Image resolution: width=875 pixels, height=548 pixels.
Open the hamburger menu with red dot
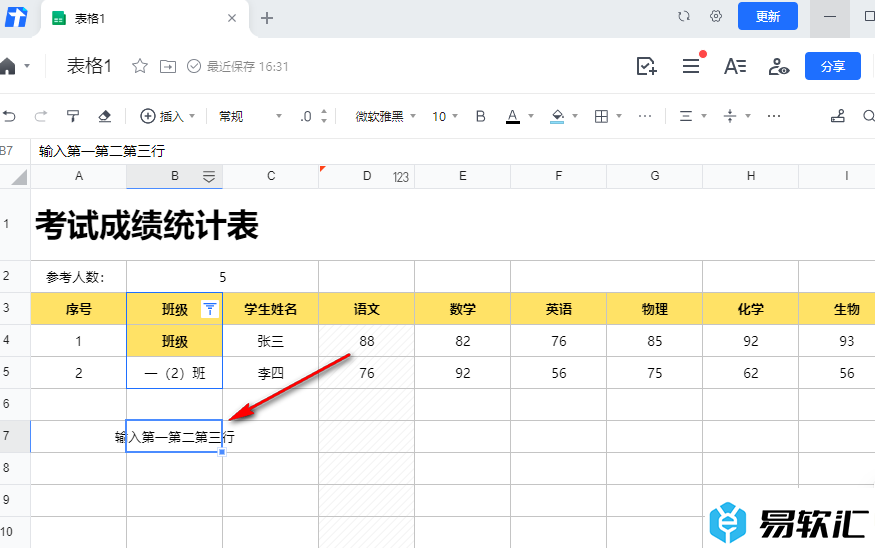(x=691, y=66)
